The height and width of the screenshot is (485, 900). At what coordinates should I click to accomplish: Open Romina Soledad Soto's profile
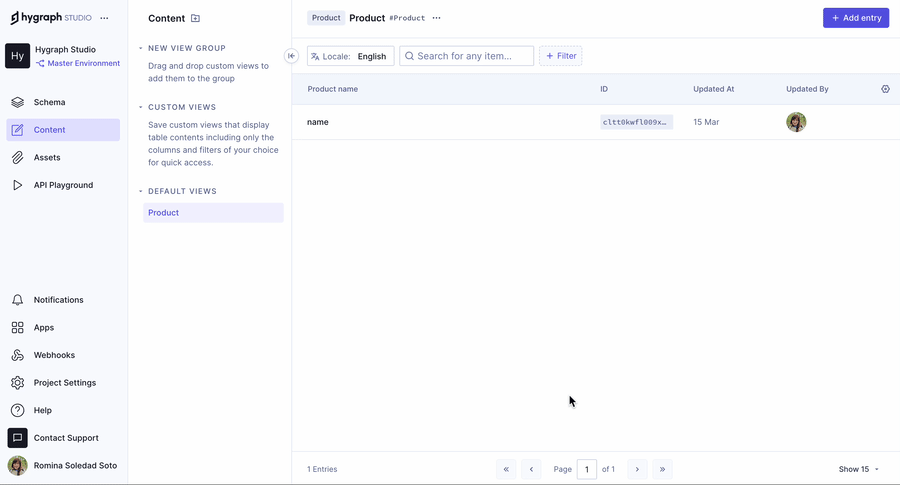coord(63,465)
